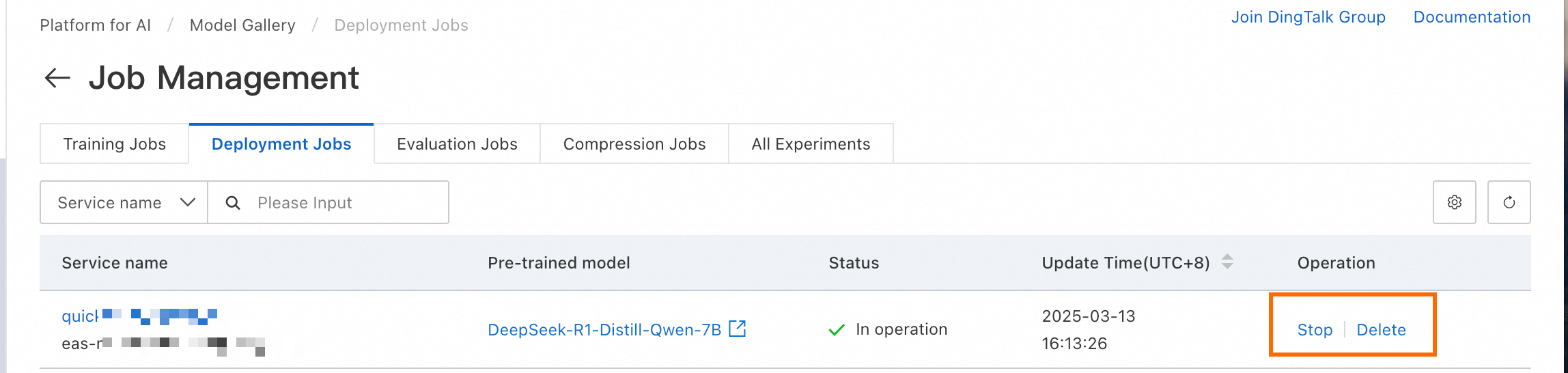The height and width of the screenshot is (373, 1568).
Task: Click external-link icon next to DeepSeek model
Action: [738, 329]
